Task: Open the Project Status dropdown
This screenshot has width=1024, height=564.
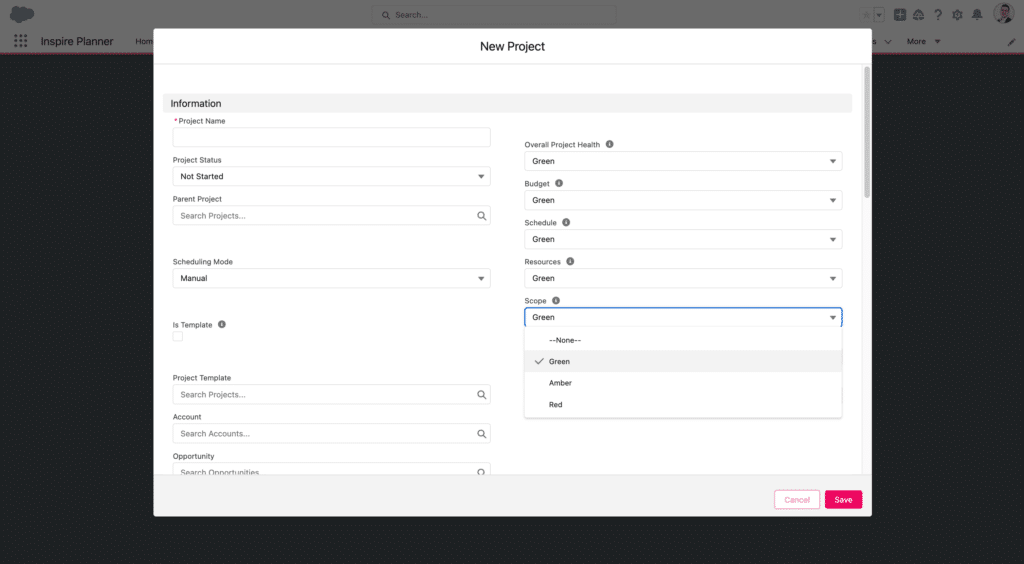Action: pyautogui.click(x=331, y=177)
